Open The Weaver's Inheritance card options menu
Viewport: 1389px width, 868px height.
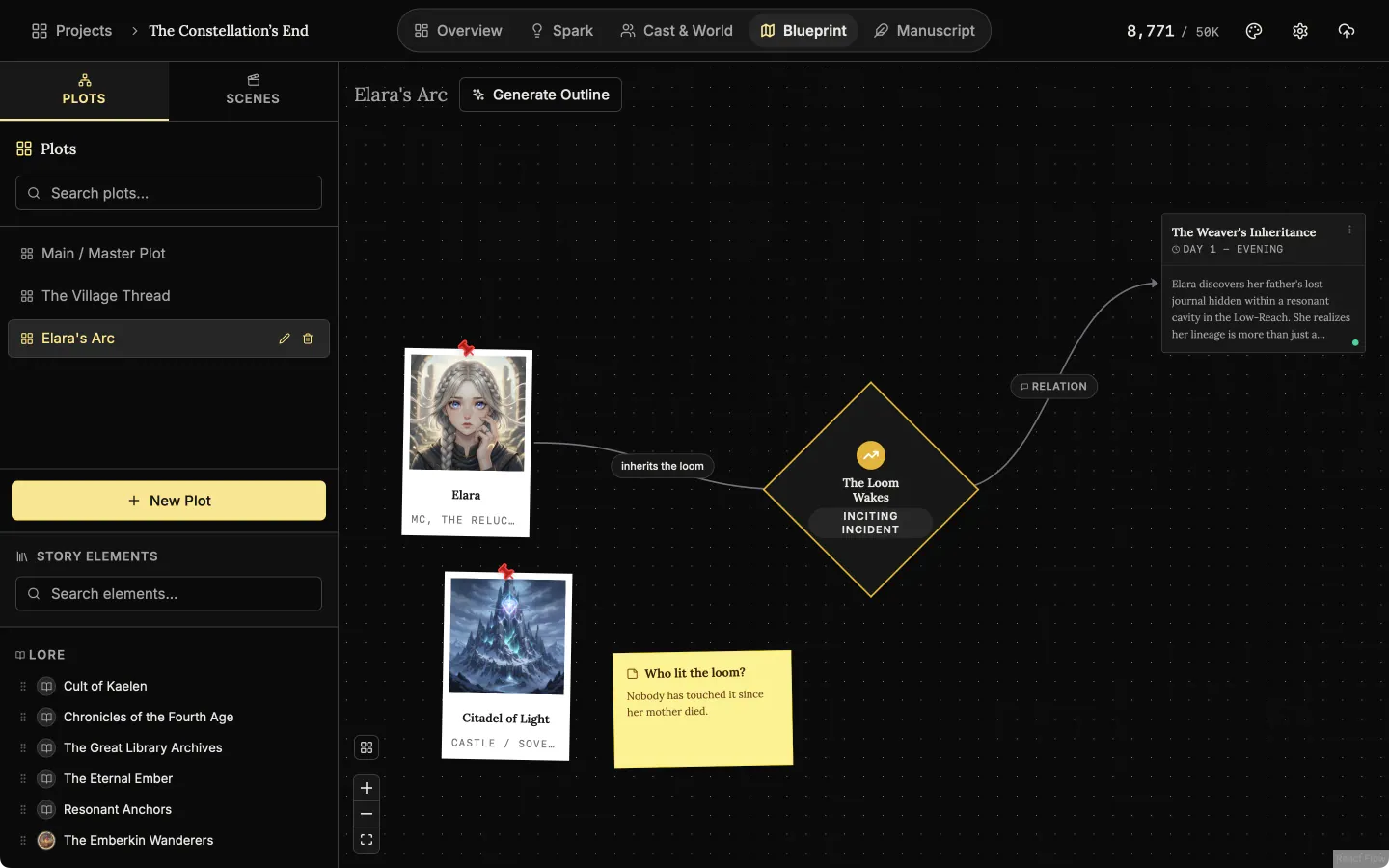[1349, 230]
